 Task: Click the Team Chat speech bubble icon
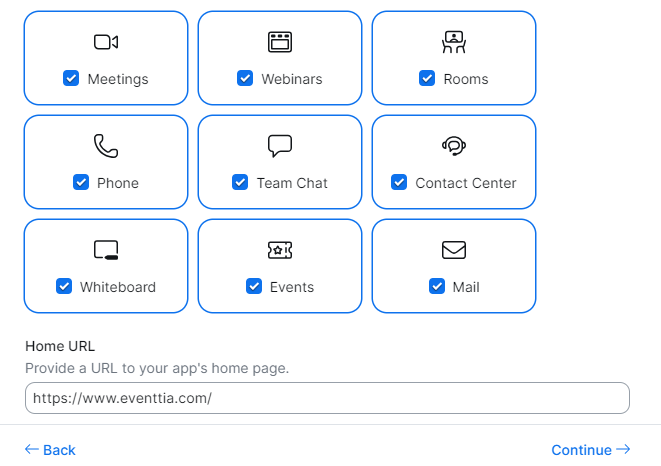coord(280,146)
